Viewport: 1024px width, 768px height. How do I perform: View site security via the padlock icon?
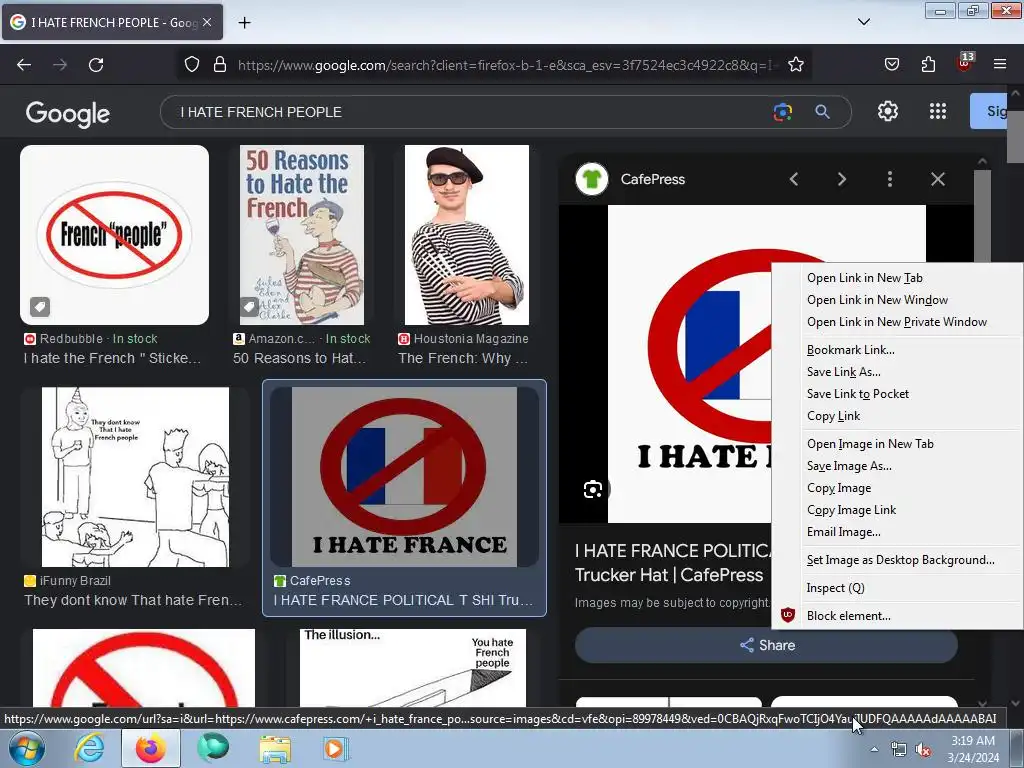(220, 65)
